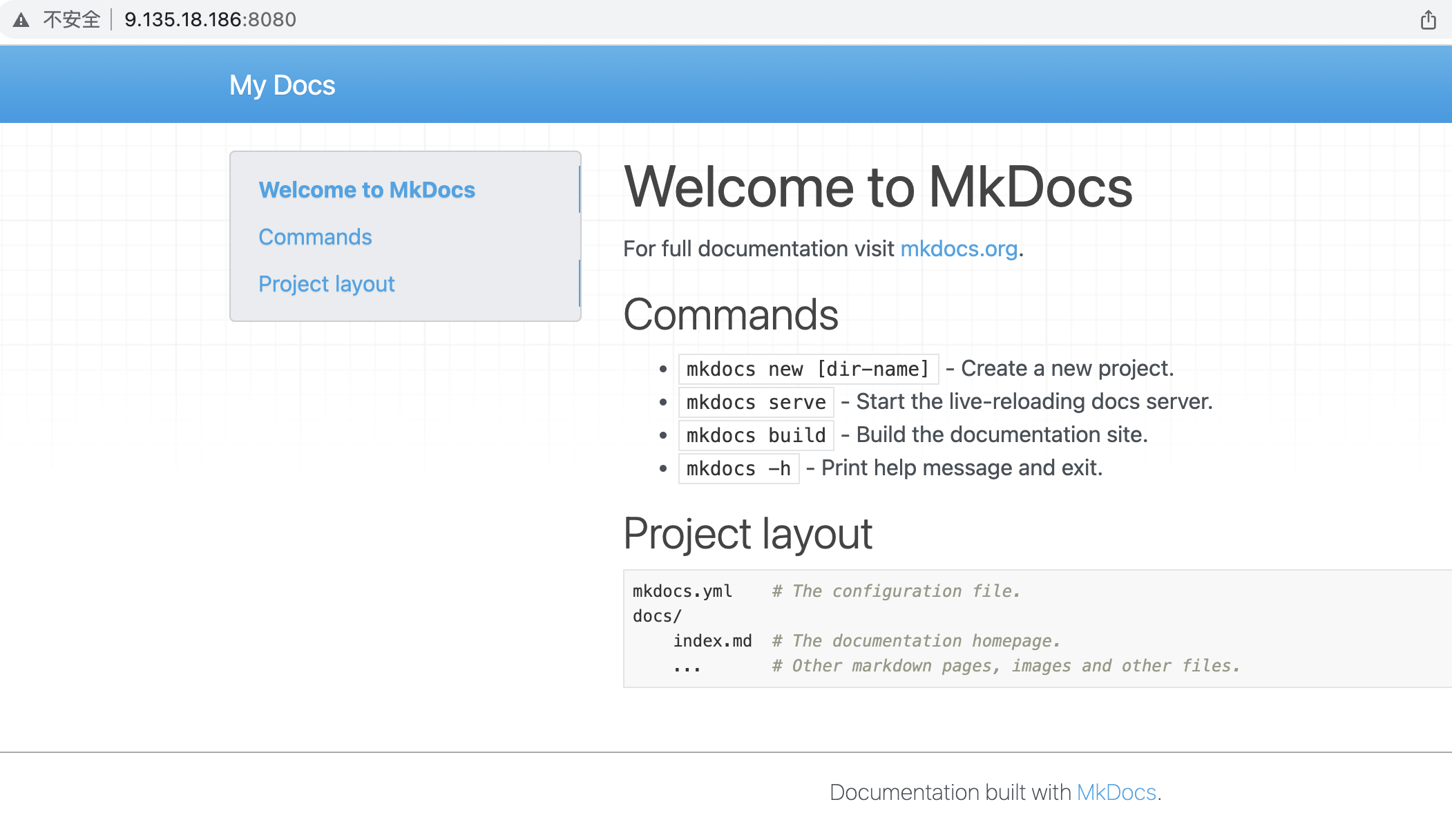1452x840 pixels.
Task: Click the Project layout section heading
Action: 747,534
